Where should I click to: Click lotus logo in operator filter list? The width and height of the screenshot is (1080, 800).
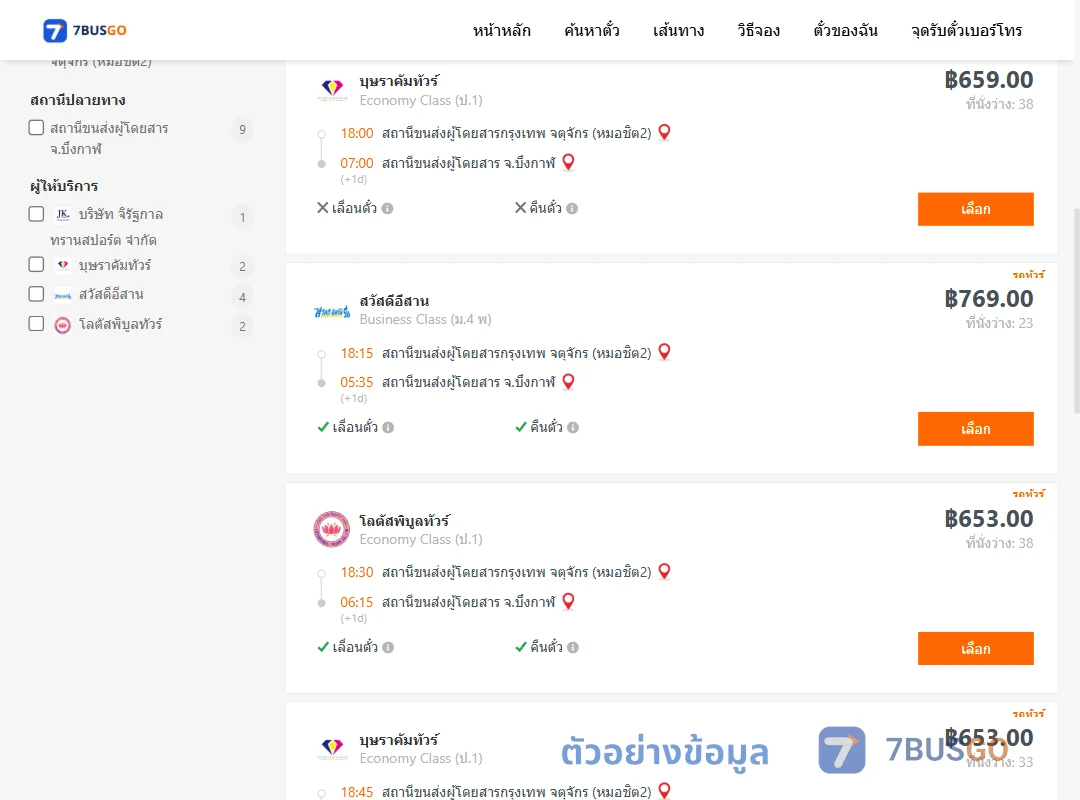[x=63, y=325]
